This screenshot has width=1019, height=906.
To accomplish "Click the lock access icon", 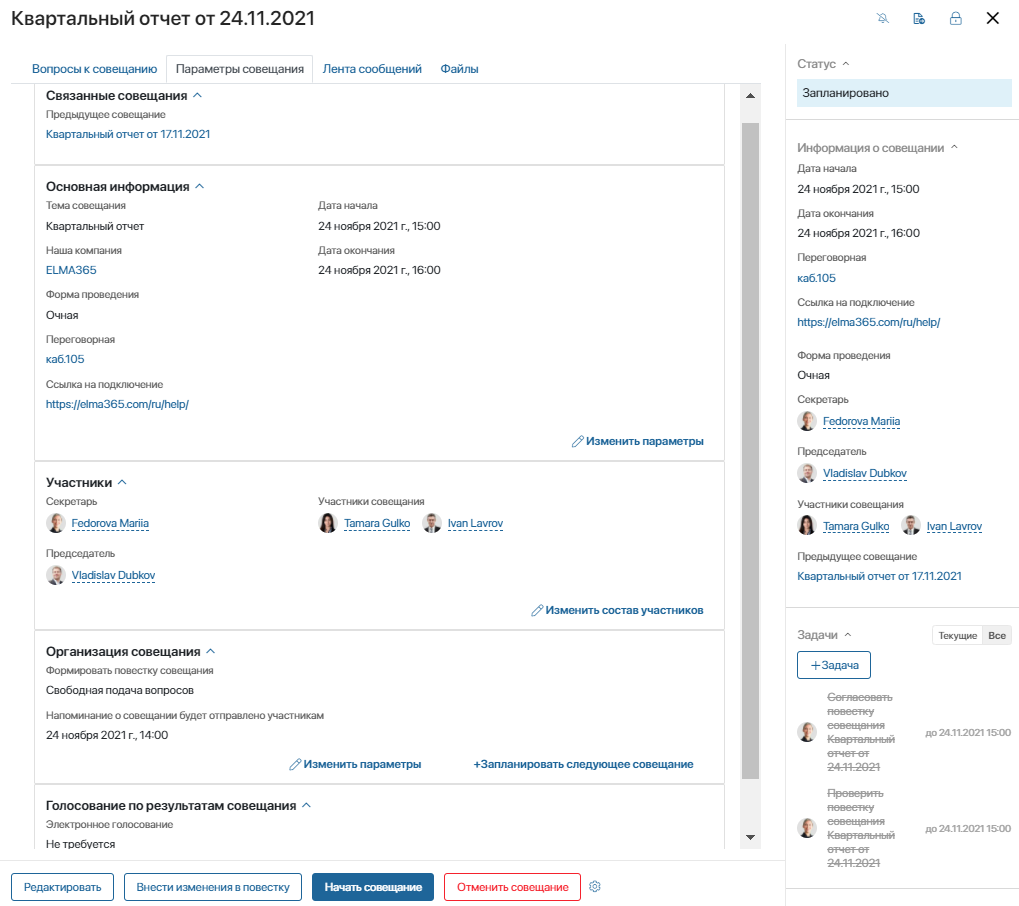I will tap(955, 18).
